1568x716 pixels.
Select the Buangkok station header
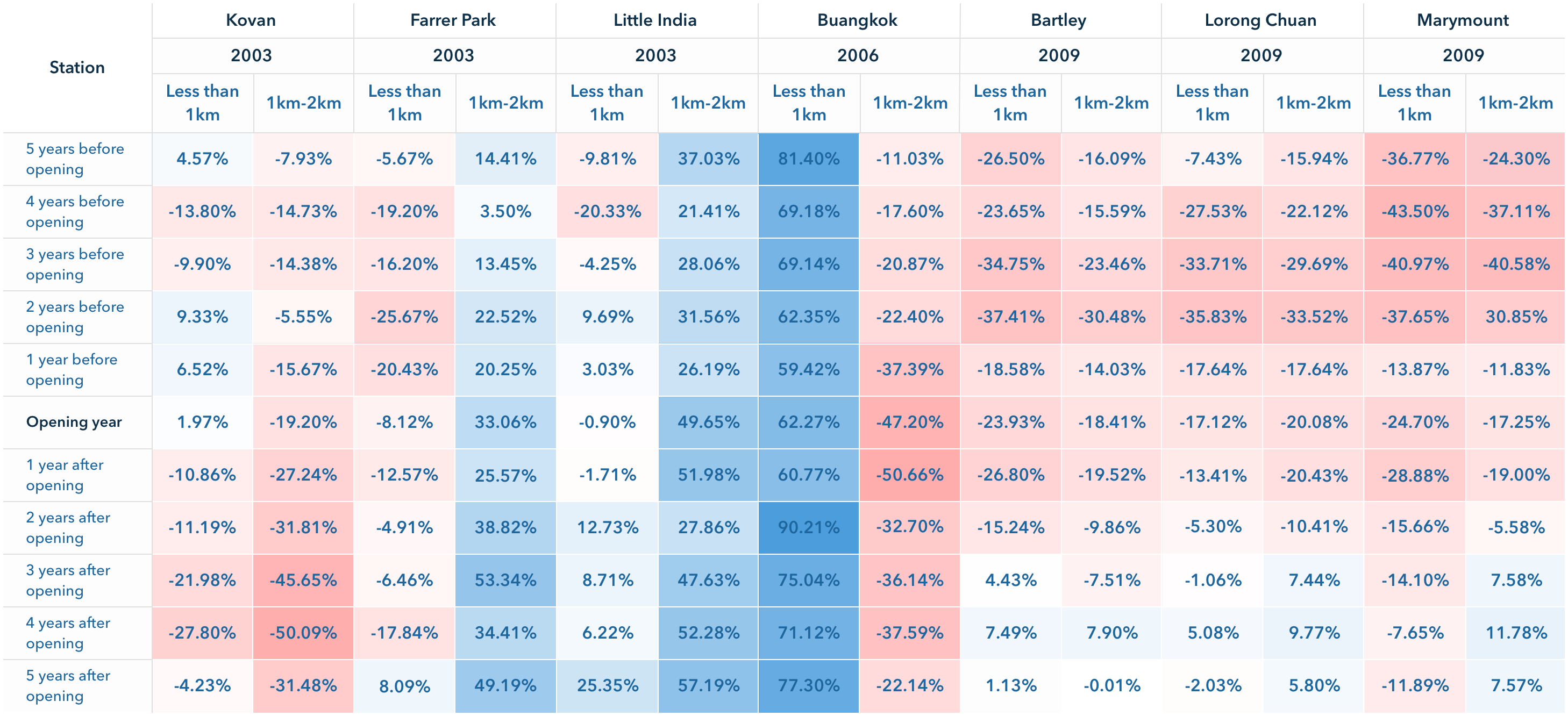click(857, 20)
